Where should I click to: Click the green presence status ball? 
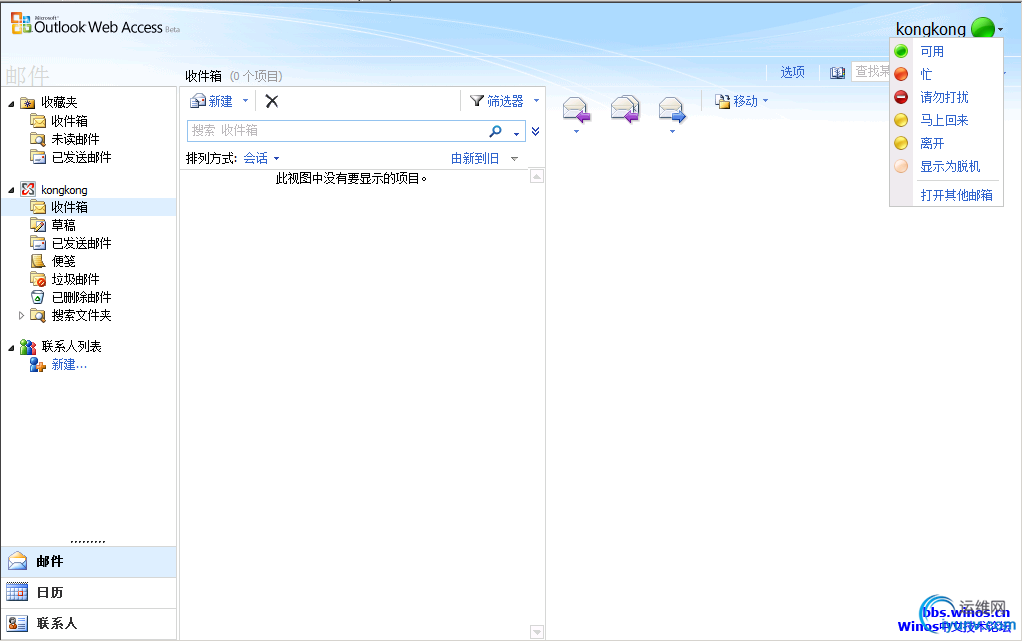982,28
